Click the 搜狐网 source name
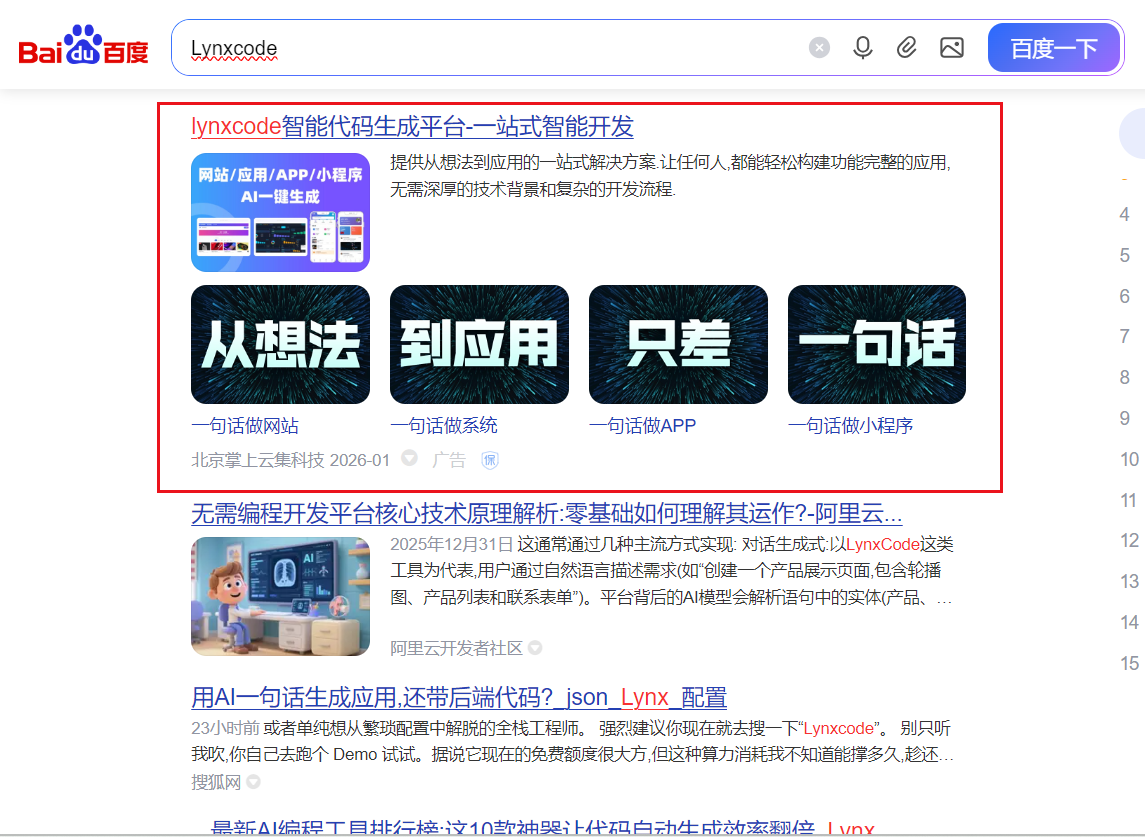Image resolution: width=1145 pixels, height=837 pixels. [216, 782]
